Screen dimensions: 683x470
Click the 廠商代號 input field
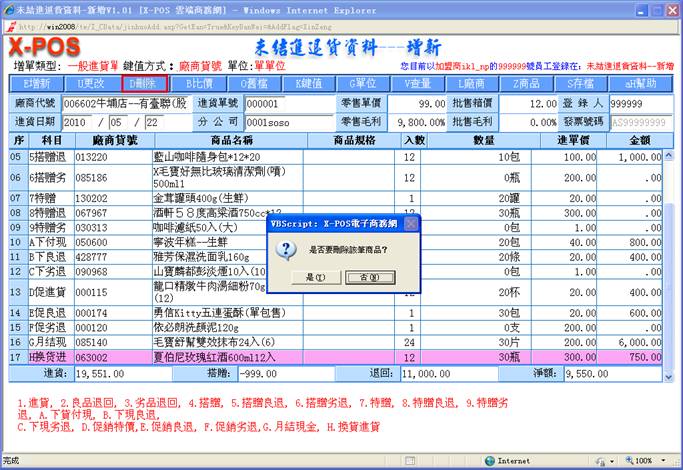click(x=124, y=103)
